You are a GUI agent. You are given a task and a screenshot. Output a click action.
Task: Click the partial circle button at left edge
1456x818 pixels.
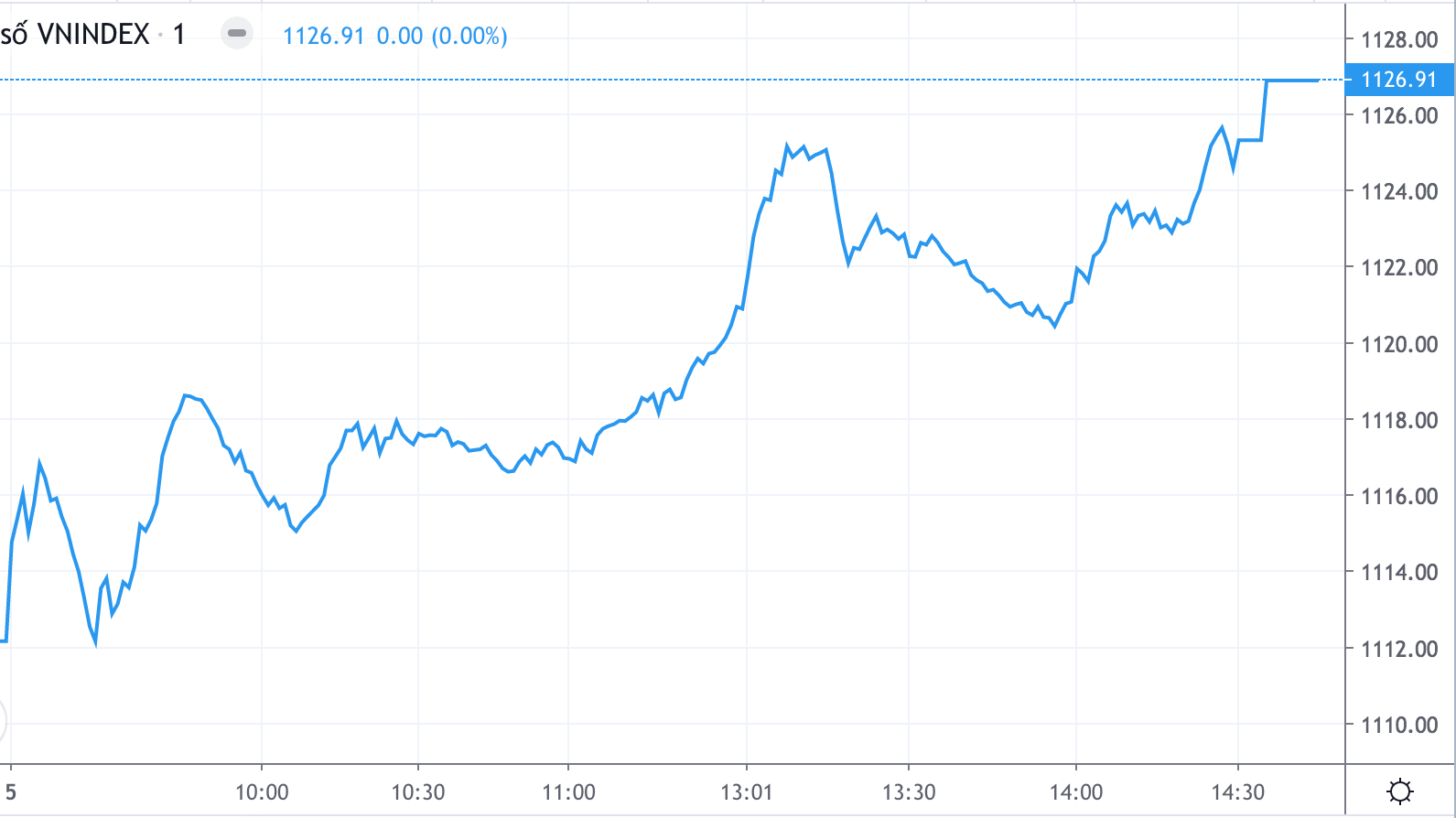tap(3, 722)
